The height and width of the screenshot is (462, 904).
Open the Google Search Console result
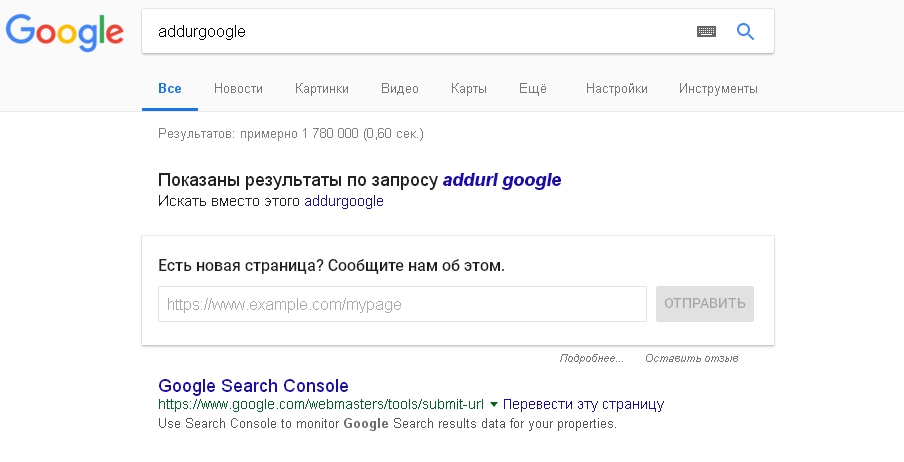click(x=253, y=386)
